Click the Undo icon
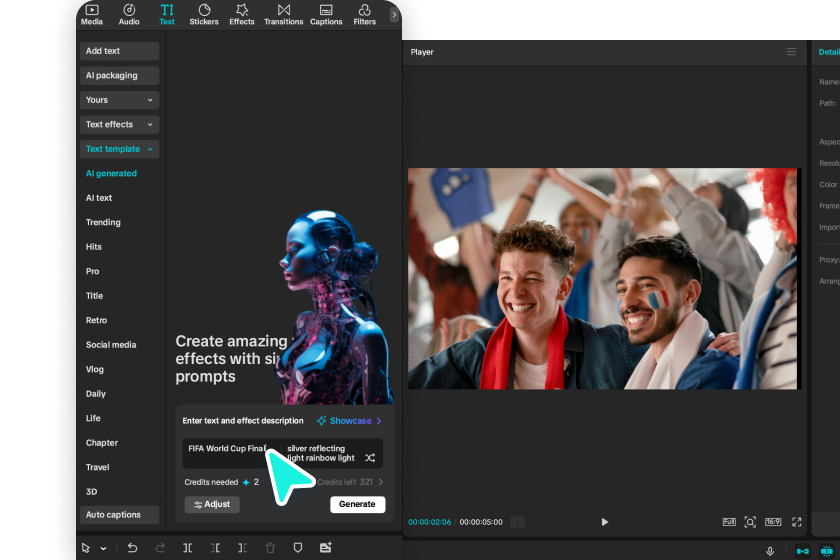Viewport: 840px width, 560px height. (132, 548)
